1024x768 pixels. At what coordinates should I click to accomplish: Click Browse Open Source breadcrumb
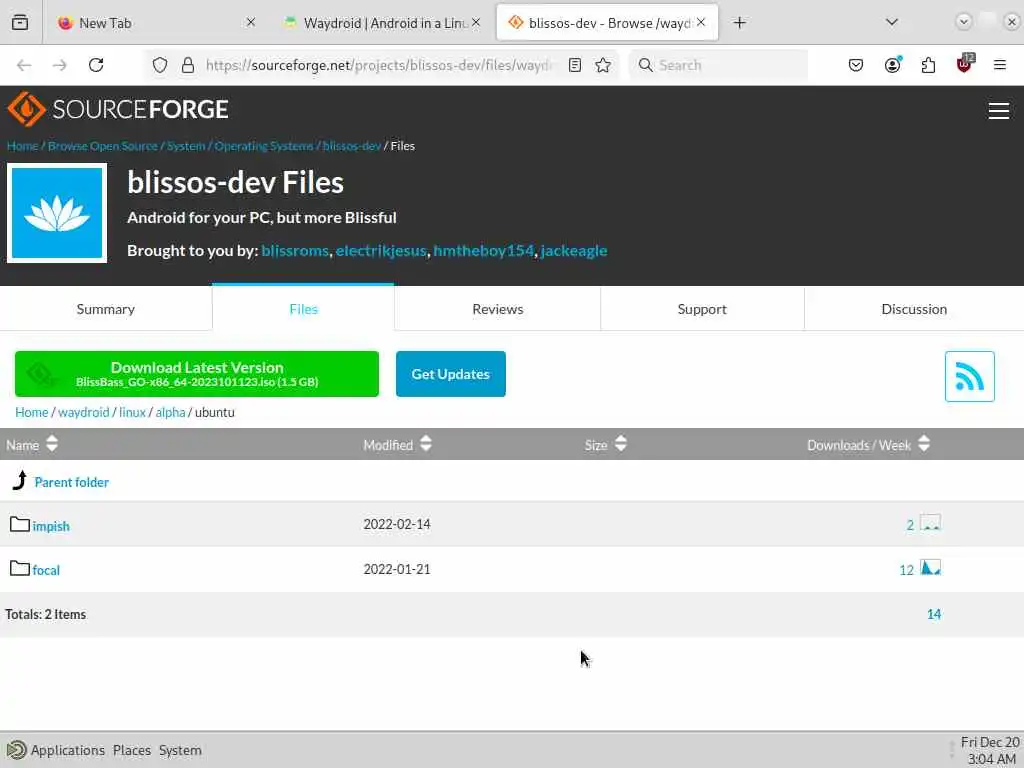pos(103,146)
